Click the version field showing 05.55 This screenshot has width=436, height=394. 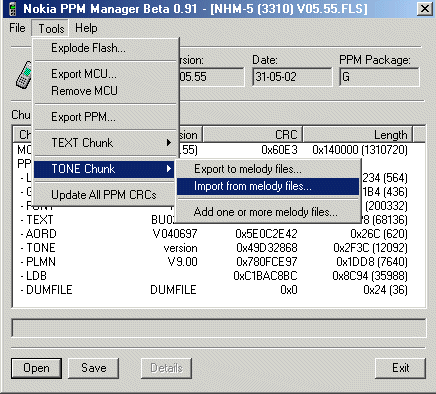[212, 77]
